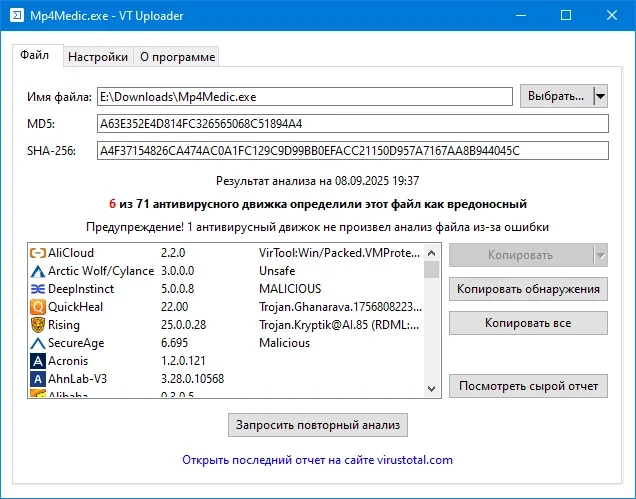Select the AhnLab-V3 name text
Screen dimensions: 636x499
(x=77, y=379)
